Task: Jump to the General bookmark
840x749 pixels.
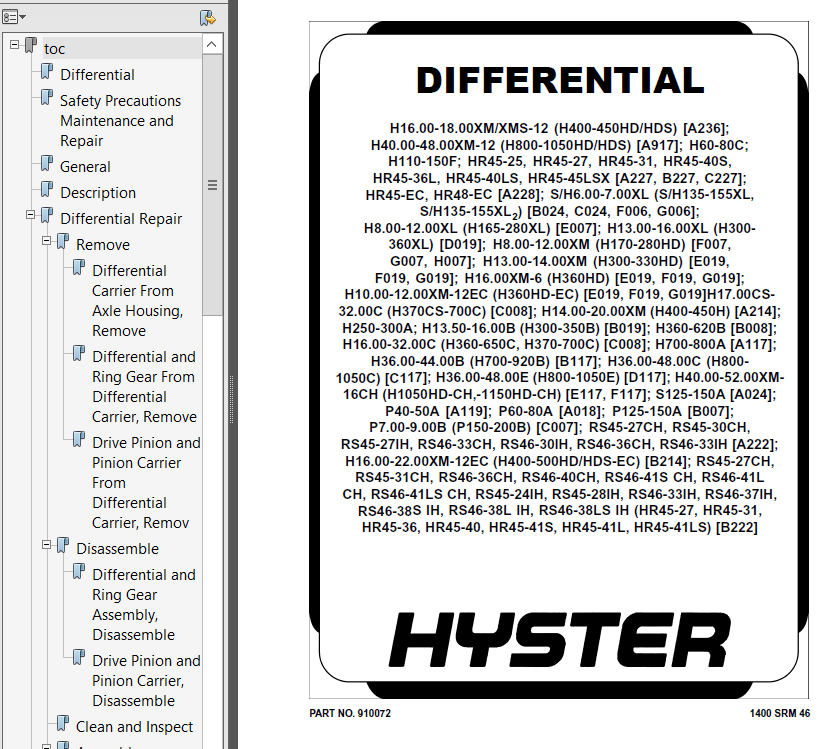Action: coord(85,167)
